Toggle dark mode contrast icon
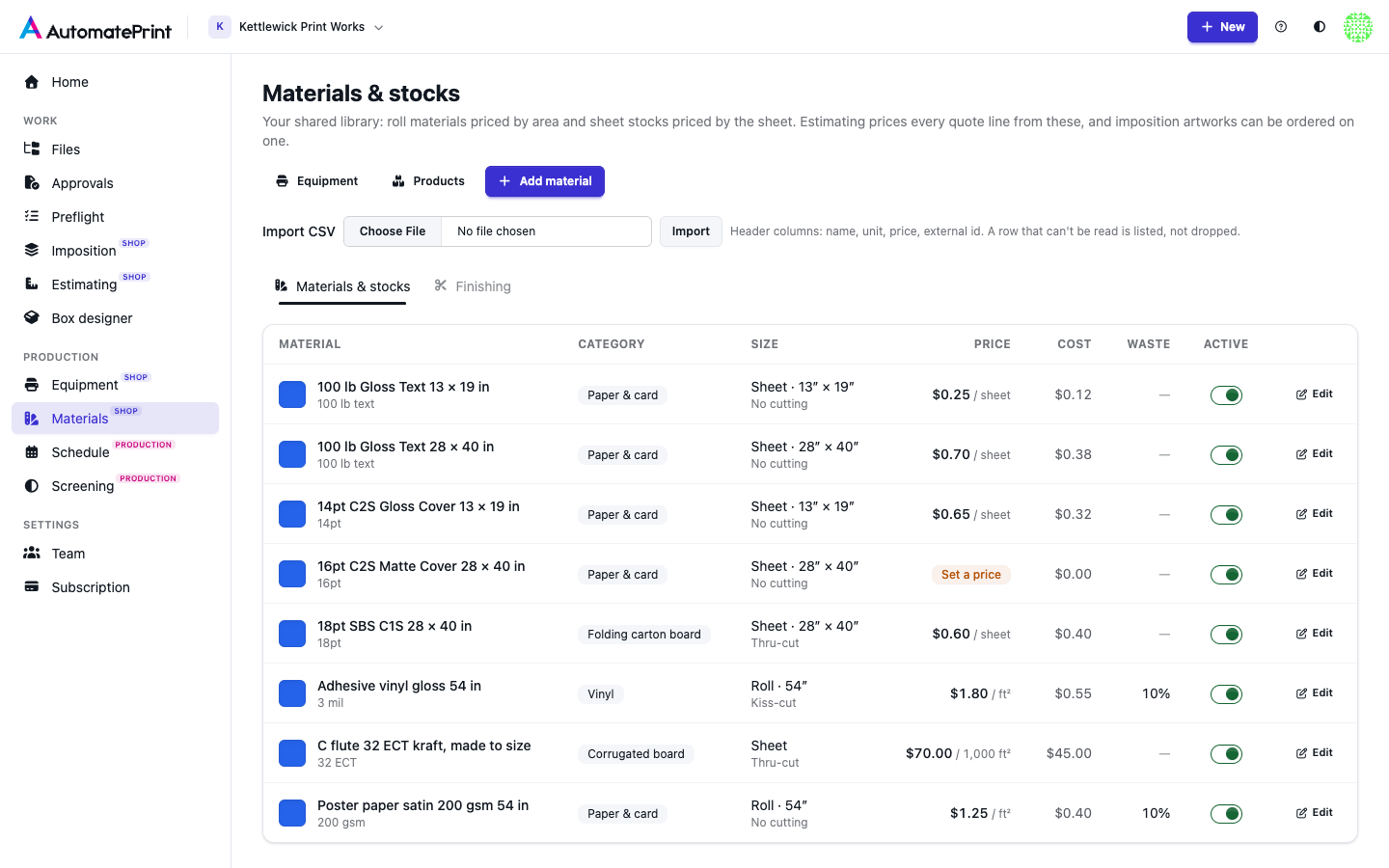Viewport: 1389px width, 868px height. point(1320,27)
